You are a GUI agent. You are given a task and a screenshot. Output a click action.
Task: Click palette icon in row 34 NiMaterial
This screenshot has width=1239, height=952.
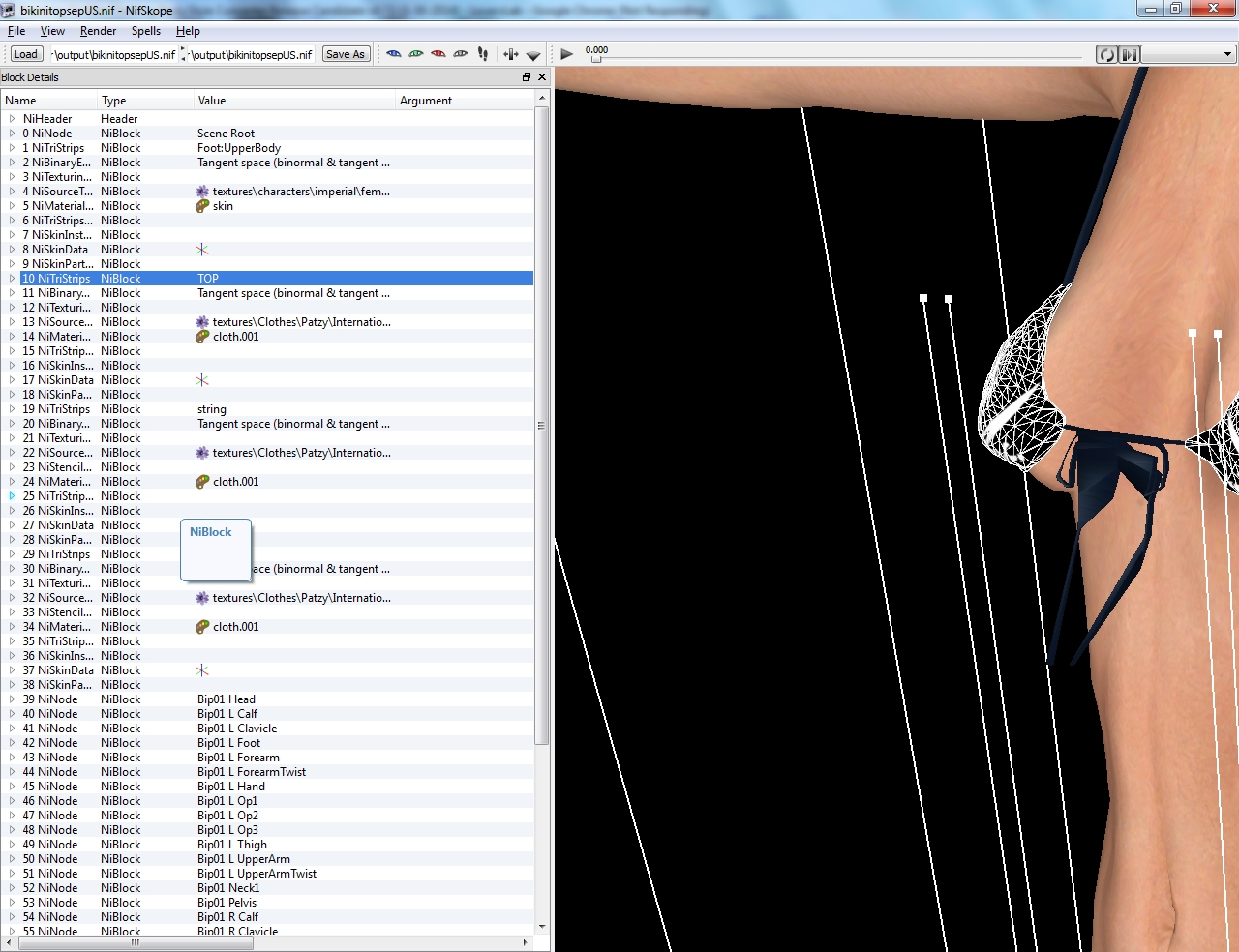pyautogui.click(x=202, y=627)
